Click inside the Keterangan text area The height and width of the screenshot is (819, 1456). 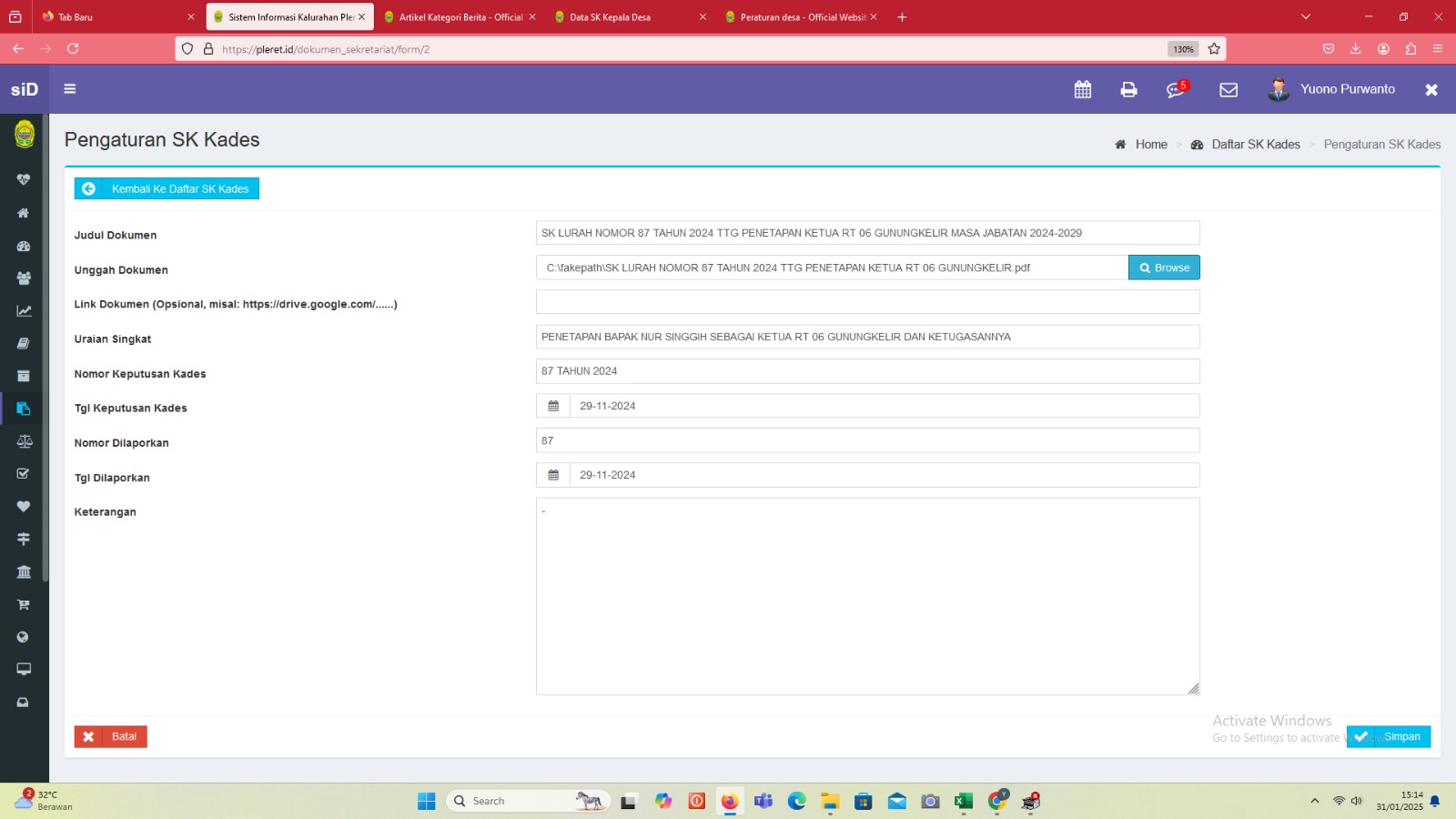tap(867, 596)
